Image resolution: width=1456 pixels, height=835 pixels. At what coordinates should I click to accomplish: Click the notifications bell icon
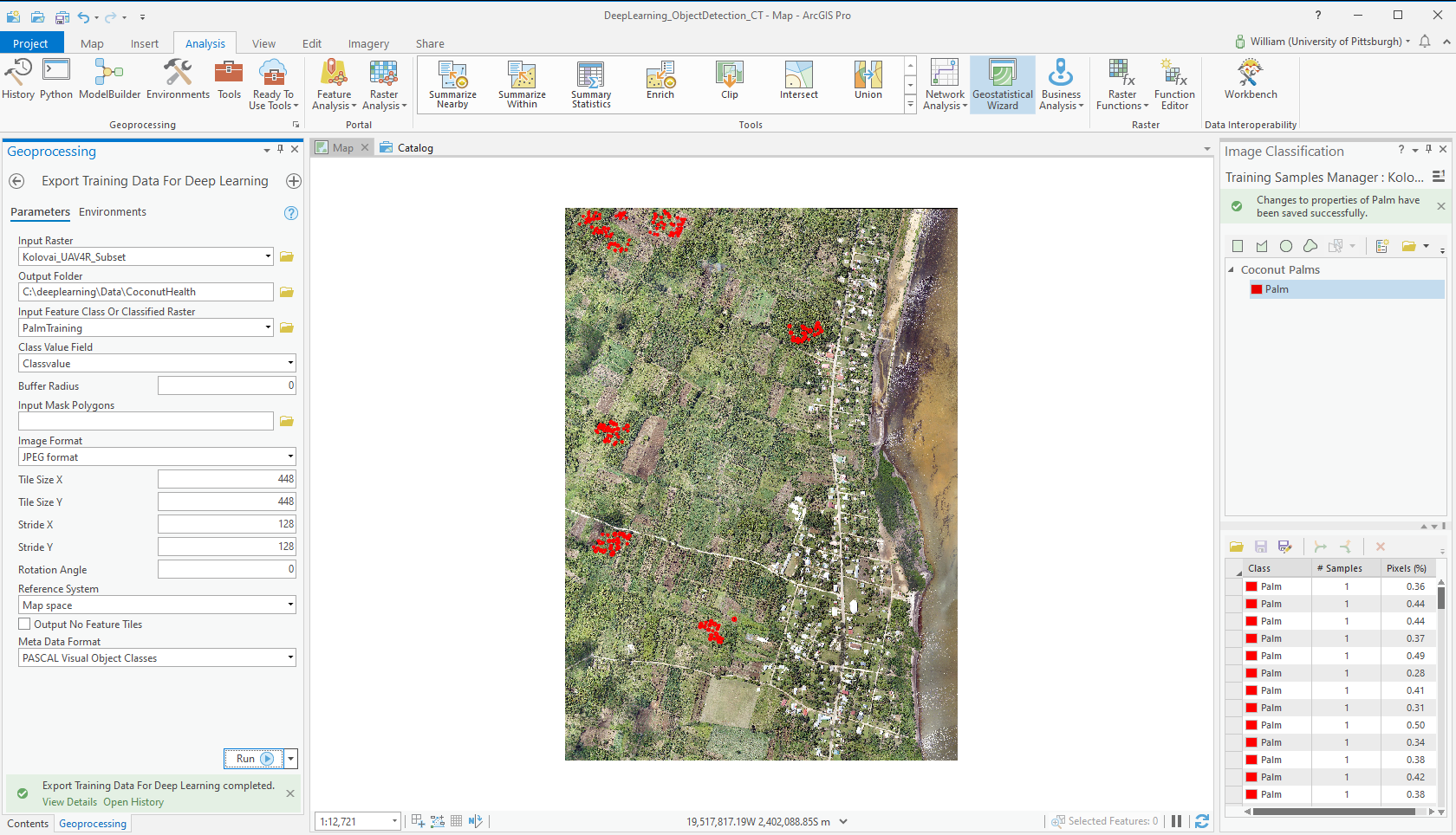(x=1425, y=42)
